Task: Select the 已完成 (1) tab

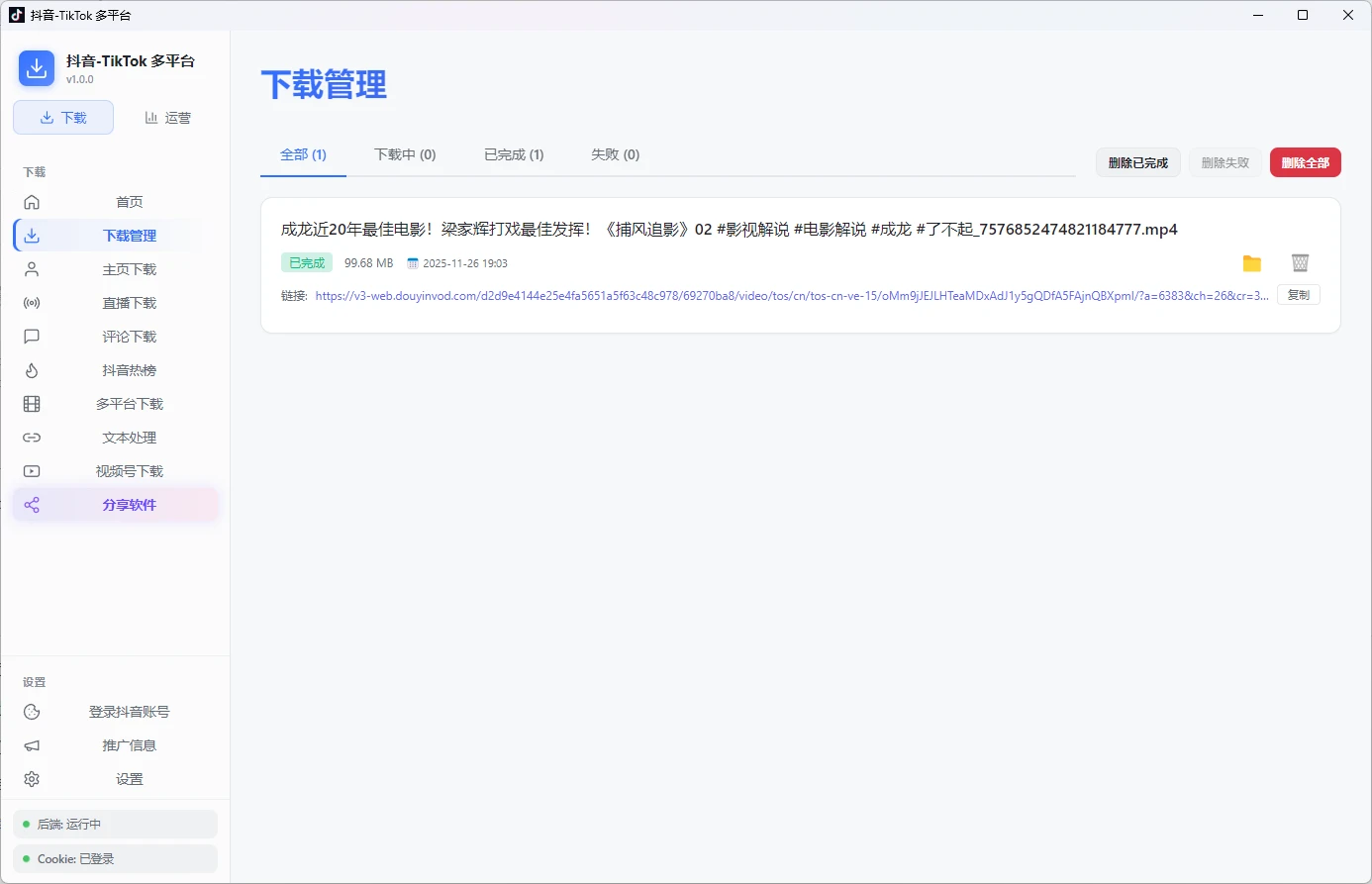Action: coord(514,154)
